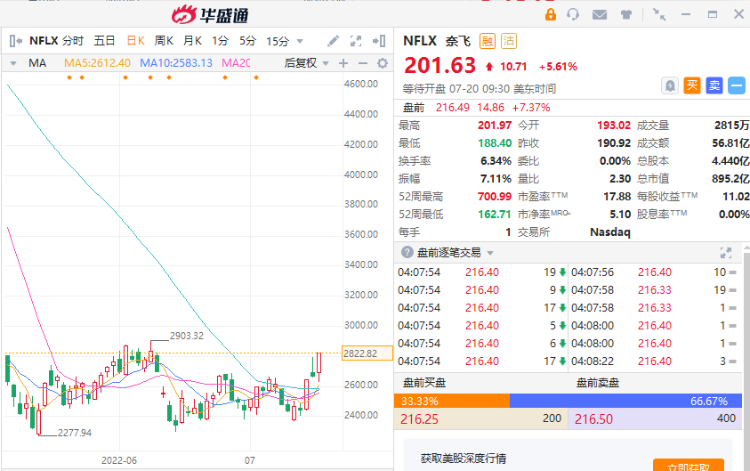Collapse the right quote panel

[x=379, y=41]
